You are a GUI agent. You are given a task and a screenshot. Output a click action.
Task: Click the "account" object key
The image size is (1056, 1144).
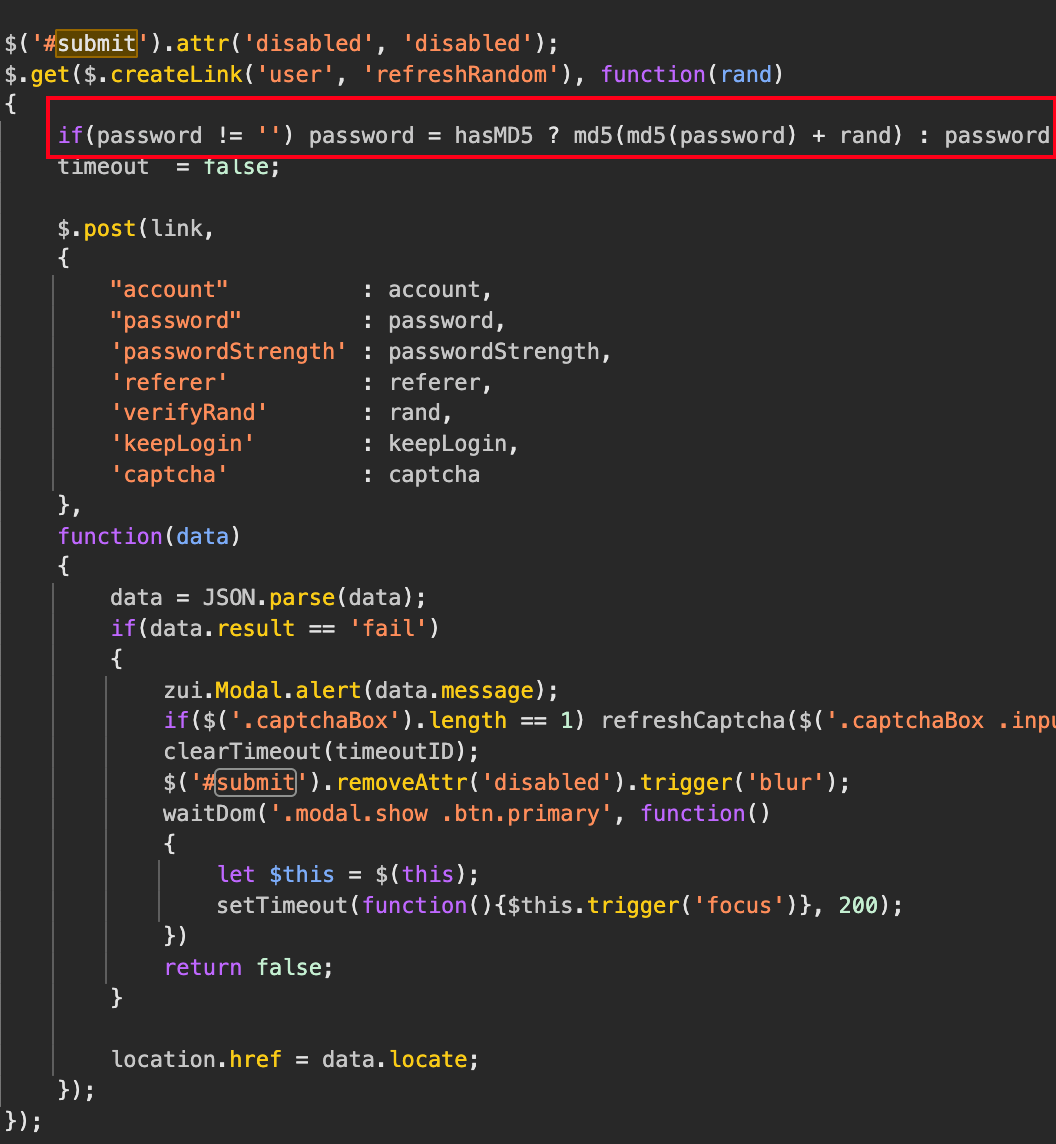(x=169, y=289)
